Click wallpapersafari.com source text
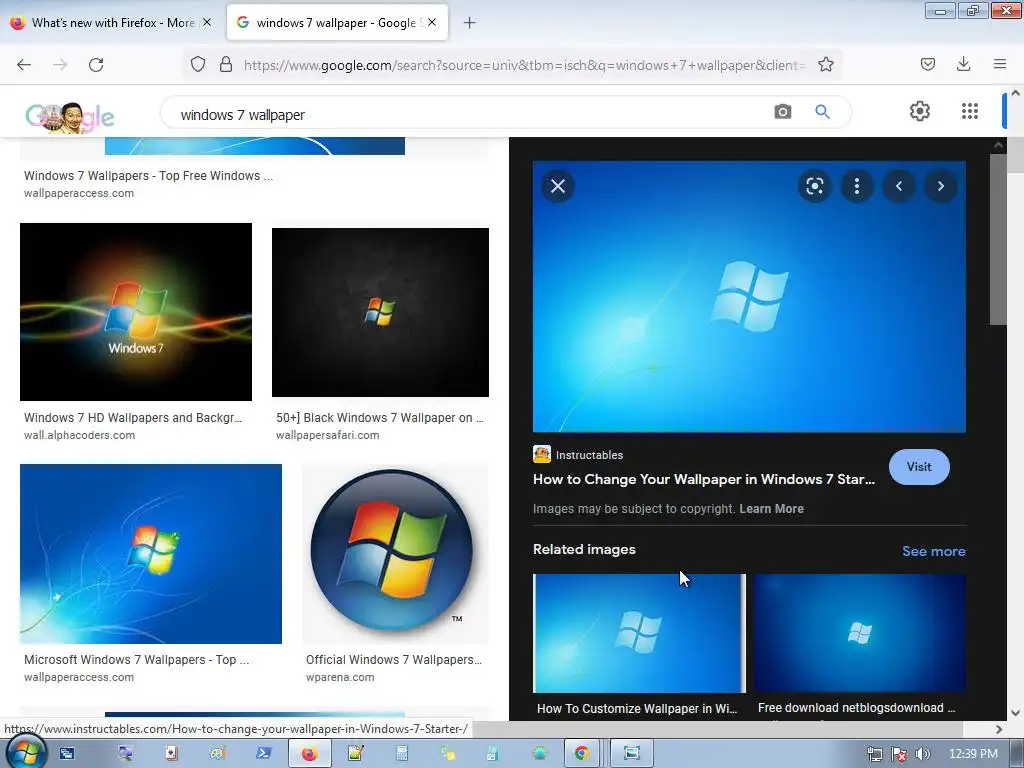This screenshot has width=1024, height=768. [x=327, y=435]
